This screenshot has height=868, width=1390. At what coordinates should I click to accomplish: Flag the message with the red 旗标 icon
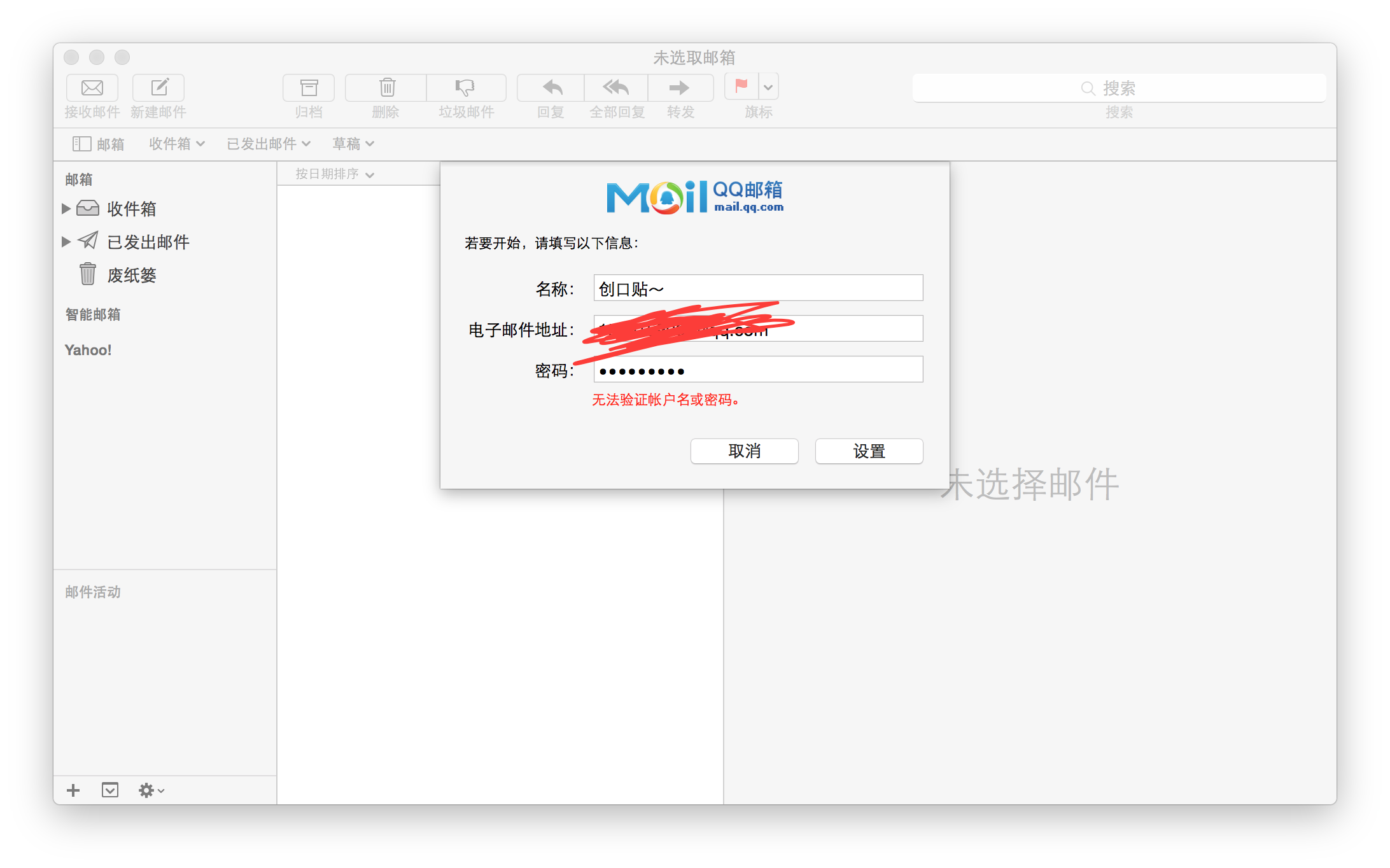740,87
